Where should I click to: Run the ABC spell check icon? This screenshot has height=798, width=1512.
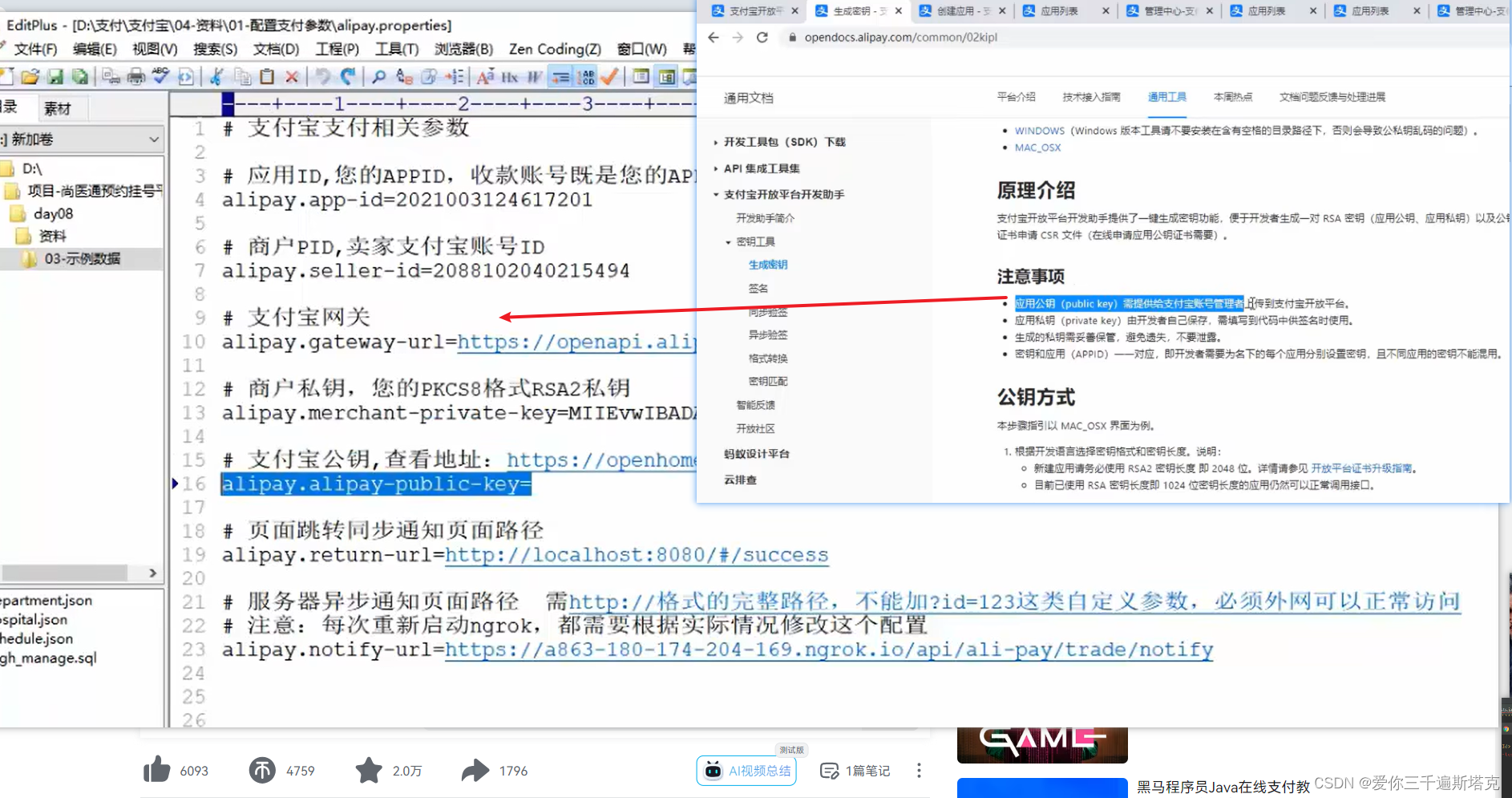pyautogui.click(x=161, y=77)
